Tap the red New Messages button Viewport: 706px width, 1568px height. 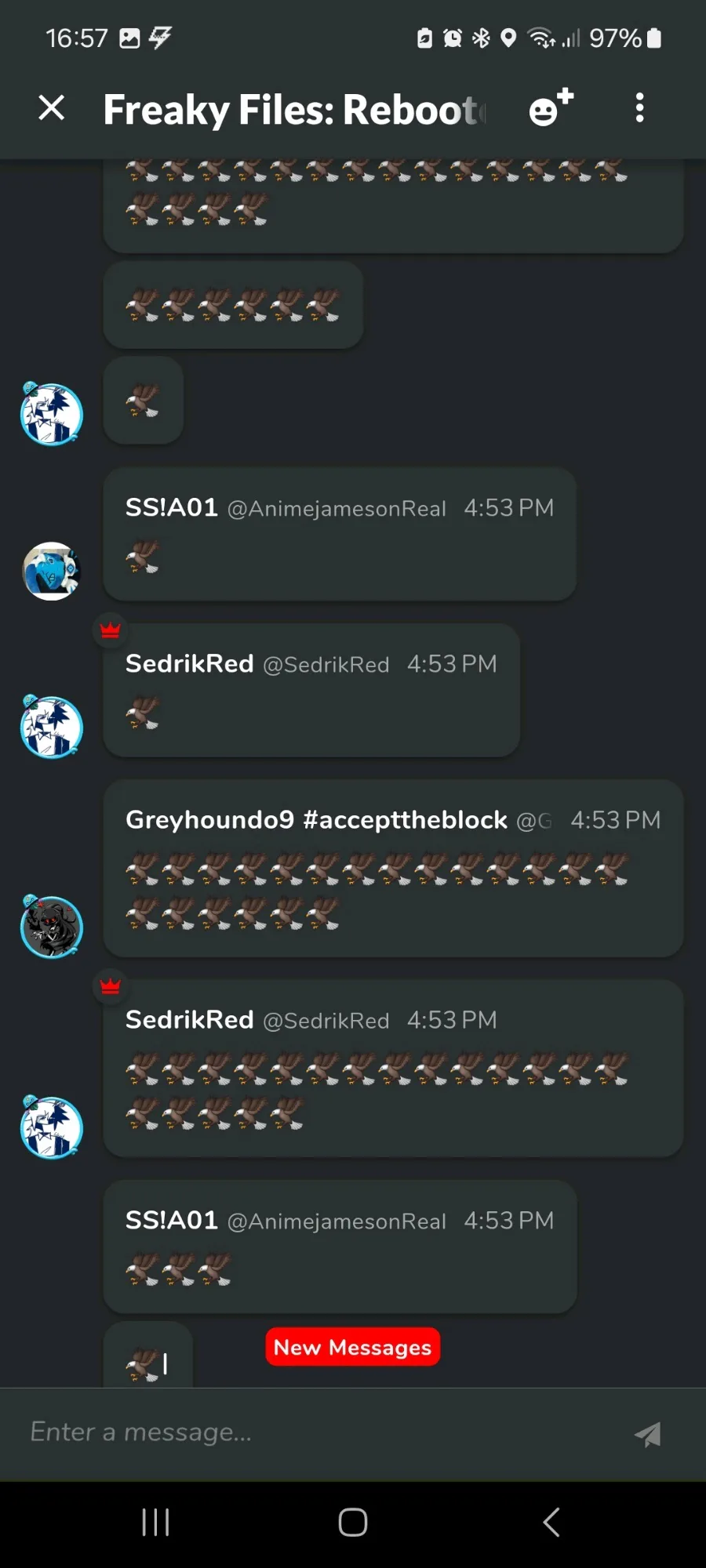coord(353,1347)
